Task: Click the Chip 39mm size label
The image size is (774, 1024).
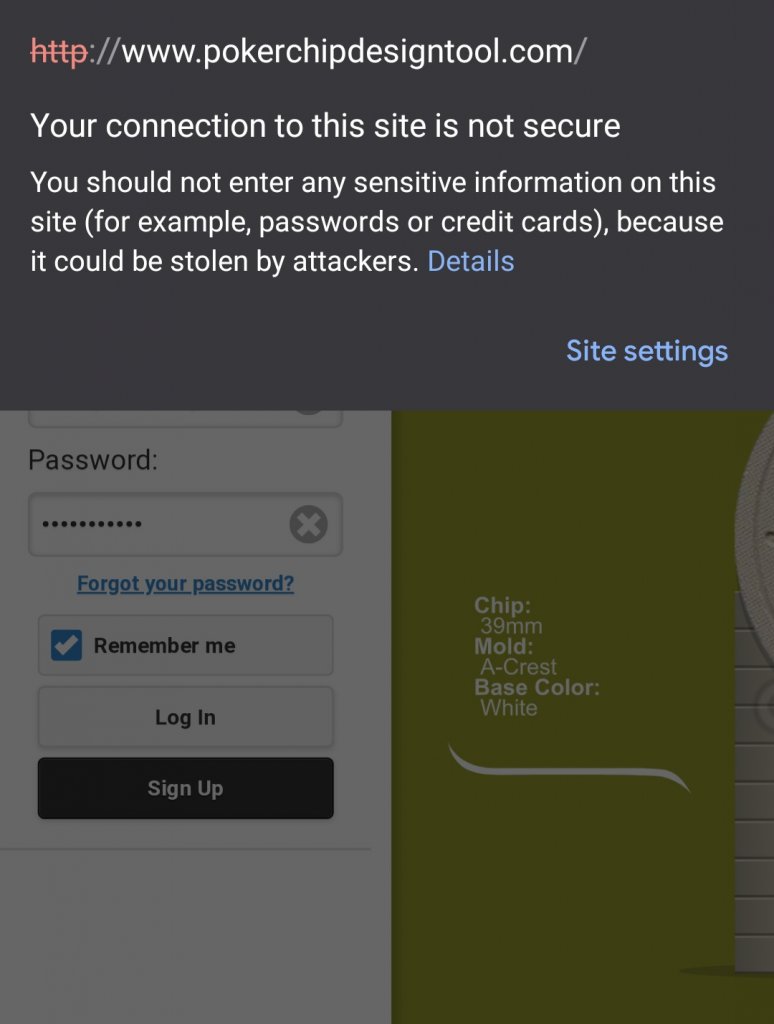Action: [x=508, y=616]
